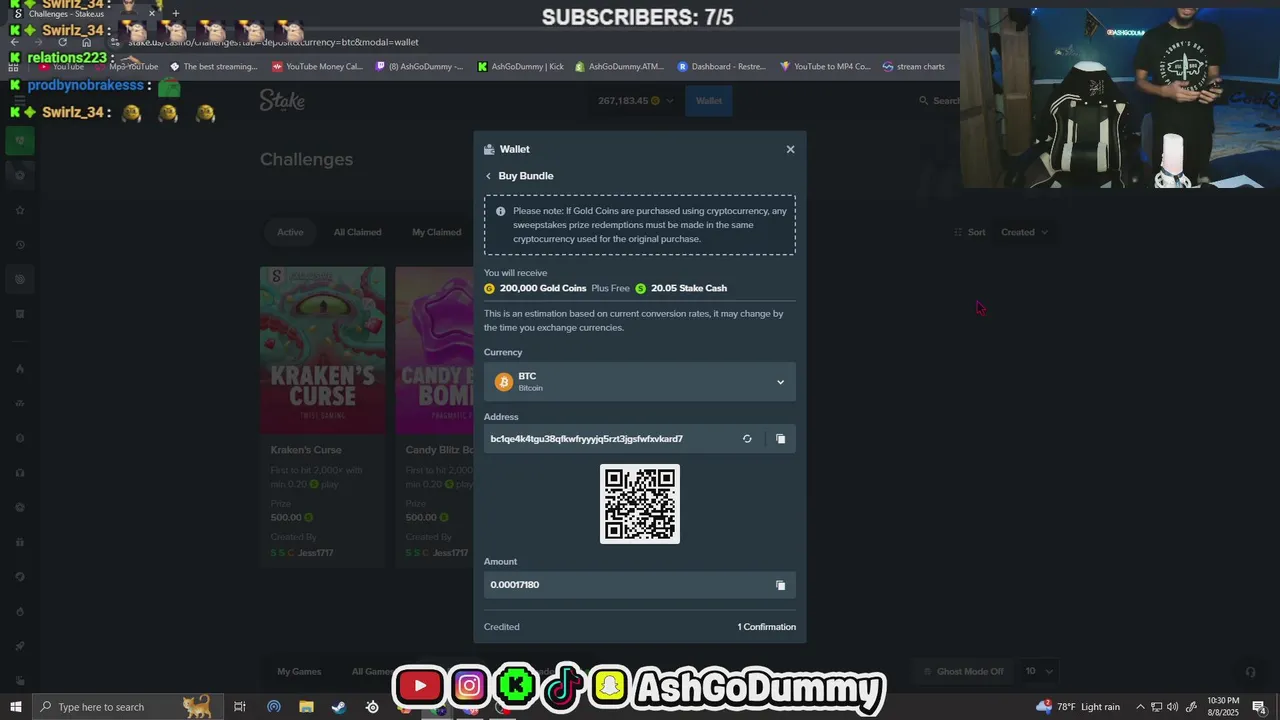Click the green Stake Cash icon
The image size is (1280, 720).
tap(641, 288)
